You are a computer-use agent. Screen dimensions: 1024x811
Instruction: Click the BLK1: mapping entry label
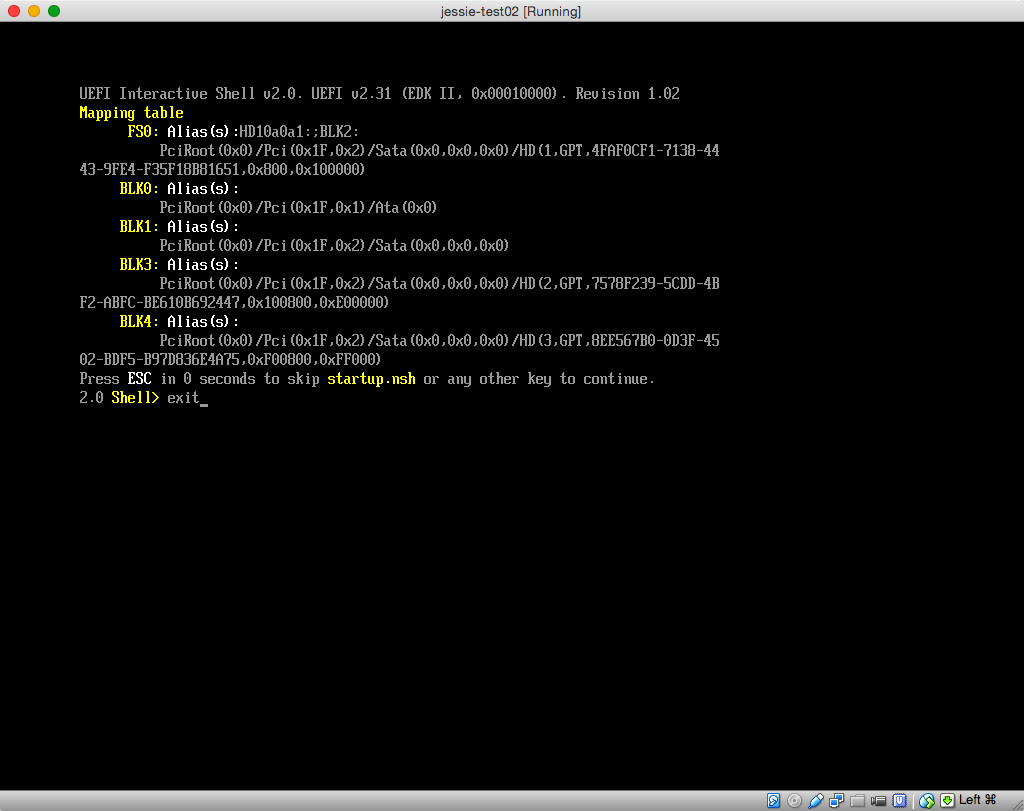click(x=139, y=227)
